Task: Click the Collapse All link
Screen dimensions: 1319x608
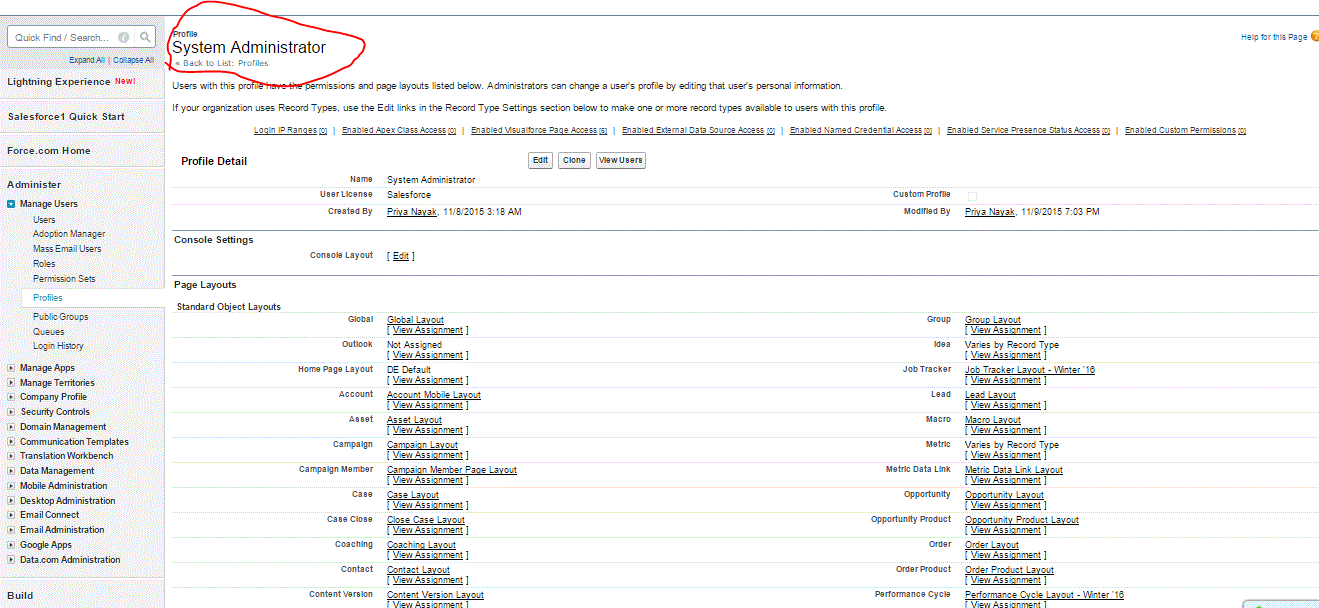Action: click(x=133, y=60)
